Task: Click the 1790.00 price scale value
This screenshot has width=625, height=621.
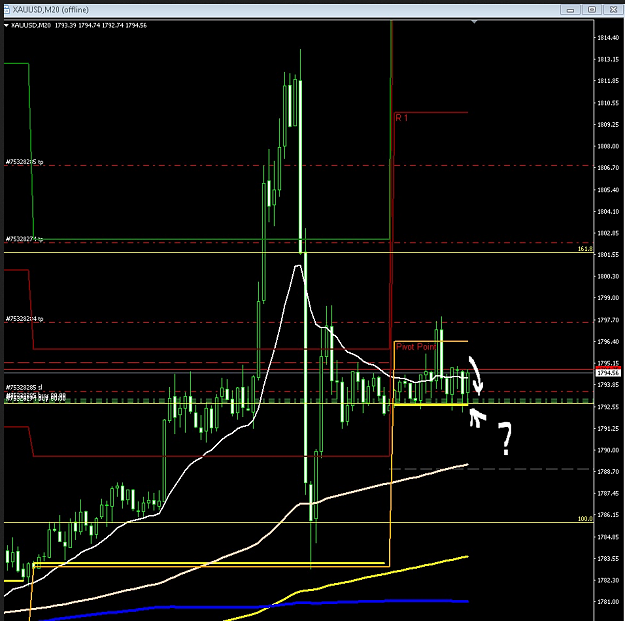Action: click(608, 450)
